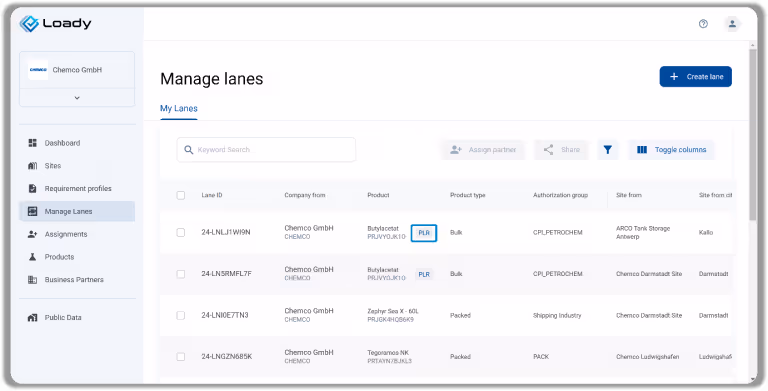Image resolution: width=768 pixels, height=391 pixels.
Task: Click the PLR badge in 24-LNLJ1WI9N row
Action: point(424,233)
